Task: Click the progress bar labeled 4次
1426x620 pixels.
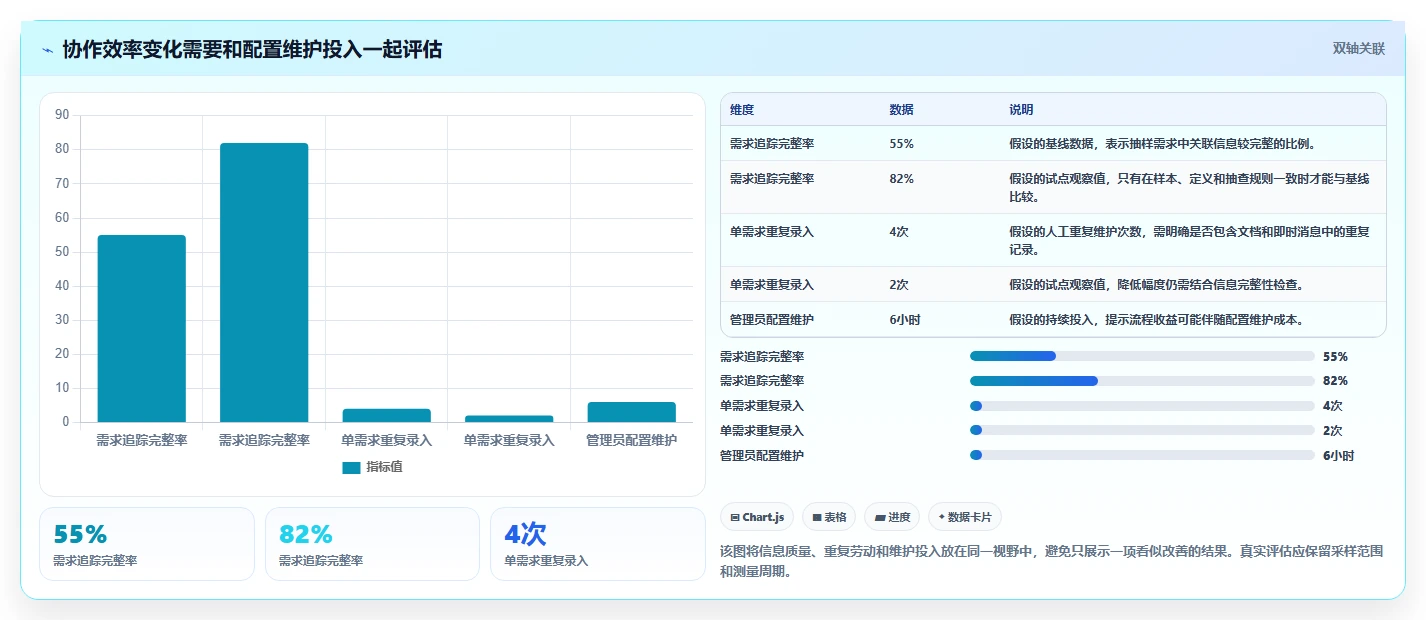Action: (1142, 406)
